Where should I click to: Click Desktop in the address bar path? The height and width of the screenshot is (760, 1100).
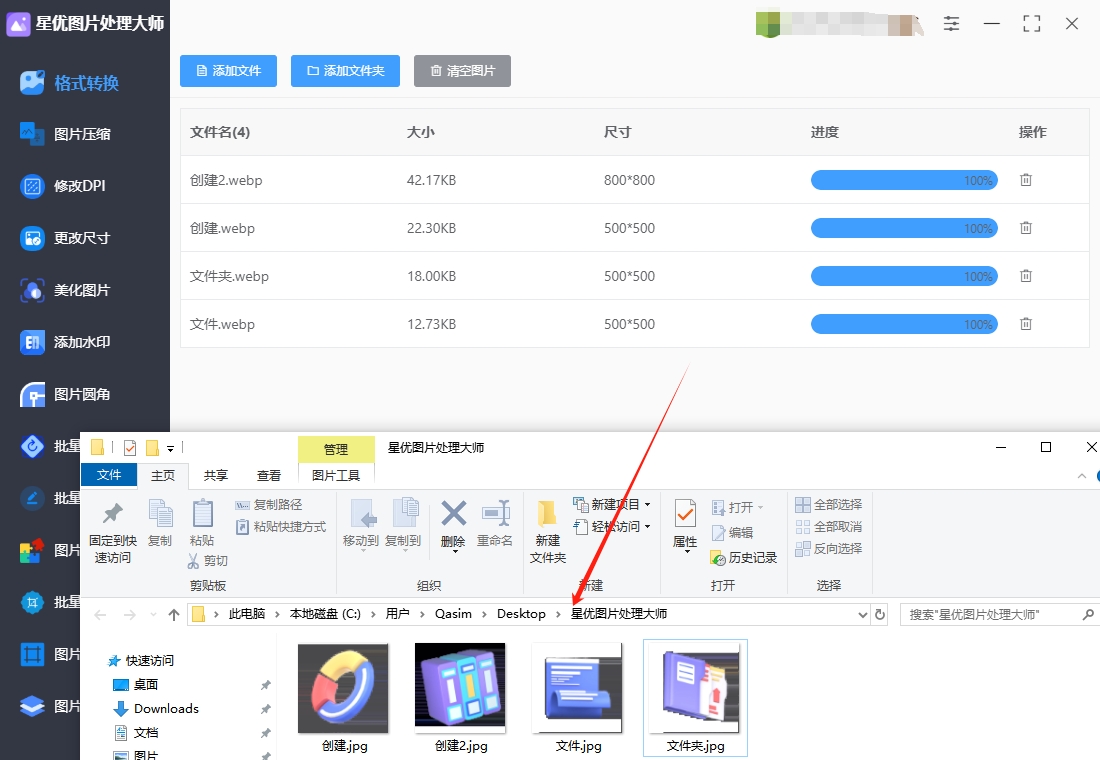[x=521, y=614]
